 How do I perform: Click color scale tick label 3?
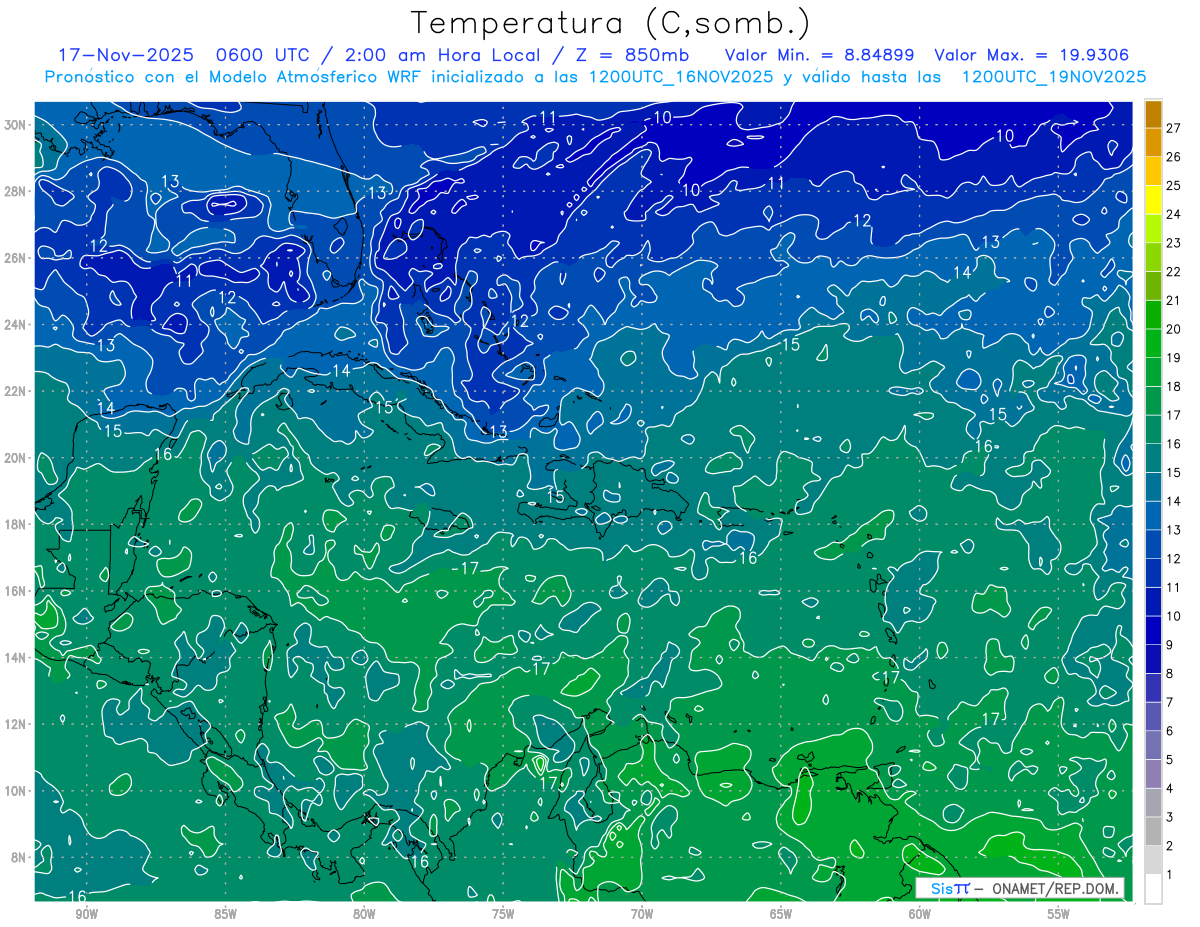[1170, 817]
